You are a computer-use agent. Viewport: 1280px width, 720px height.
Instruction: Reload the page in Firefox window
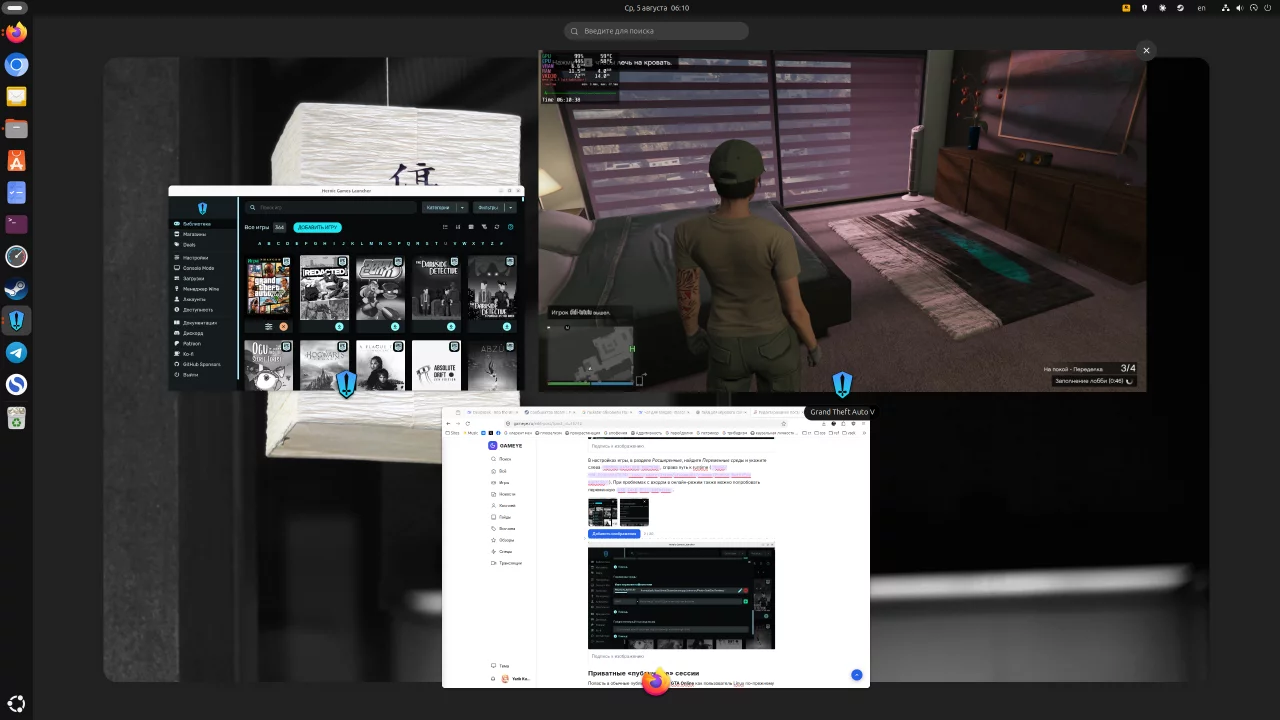click(467, 423)
